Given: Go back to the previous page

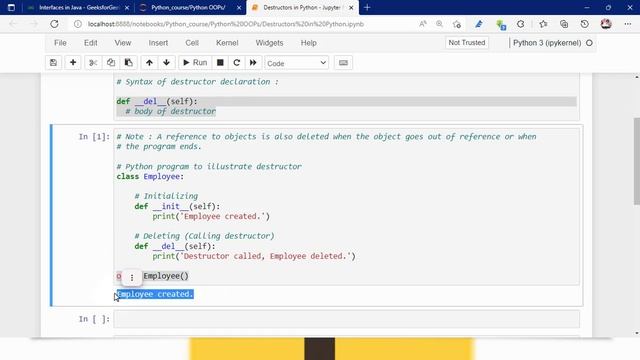Looking at the screenshot, I should (x=13, y=24).
